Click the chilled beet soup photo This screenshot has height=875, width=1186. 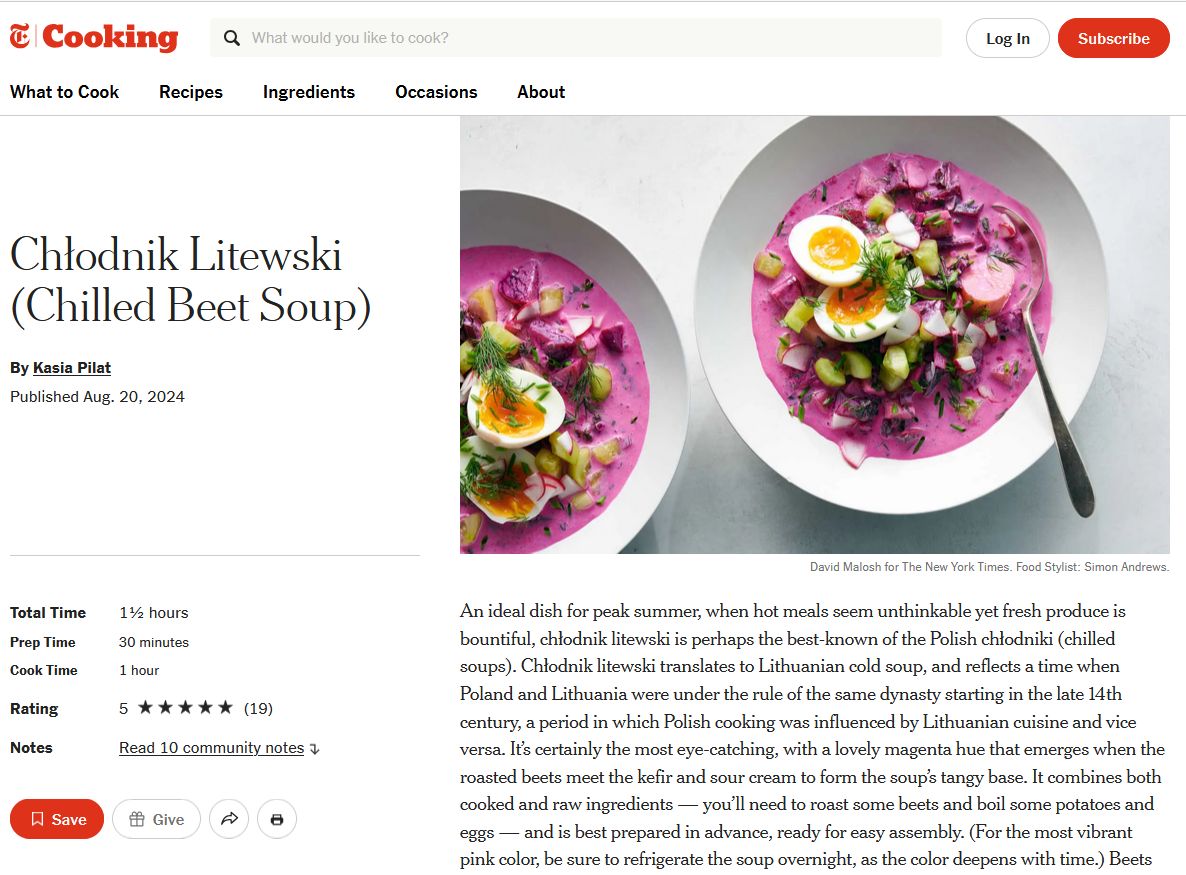(x=814, y=334)
